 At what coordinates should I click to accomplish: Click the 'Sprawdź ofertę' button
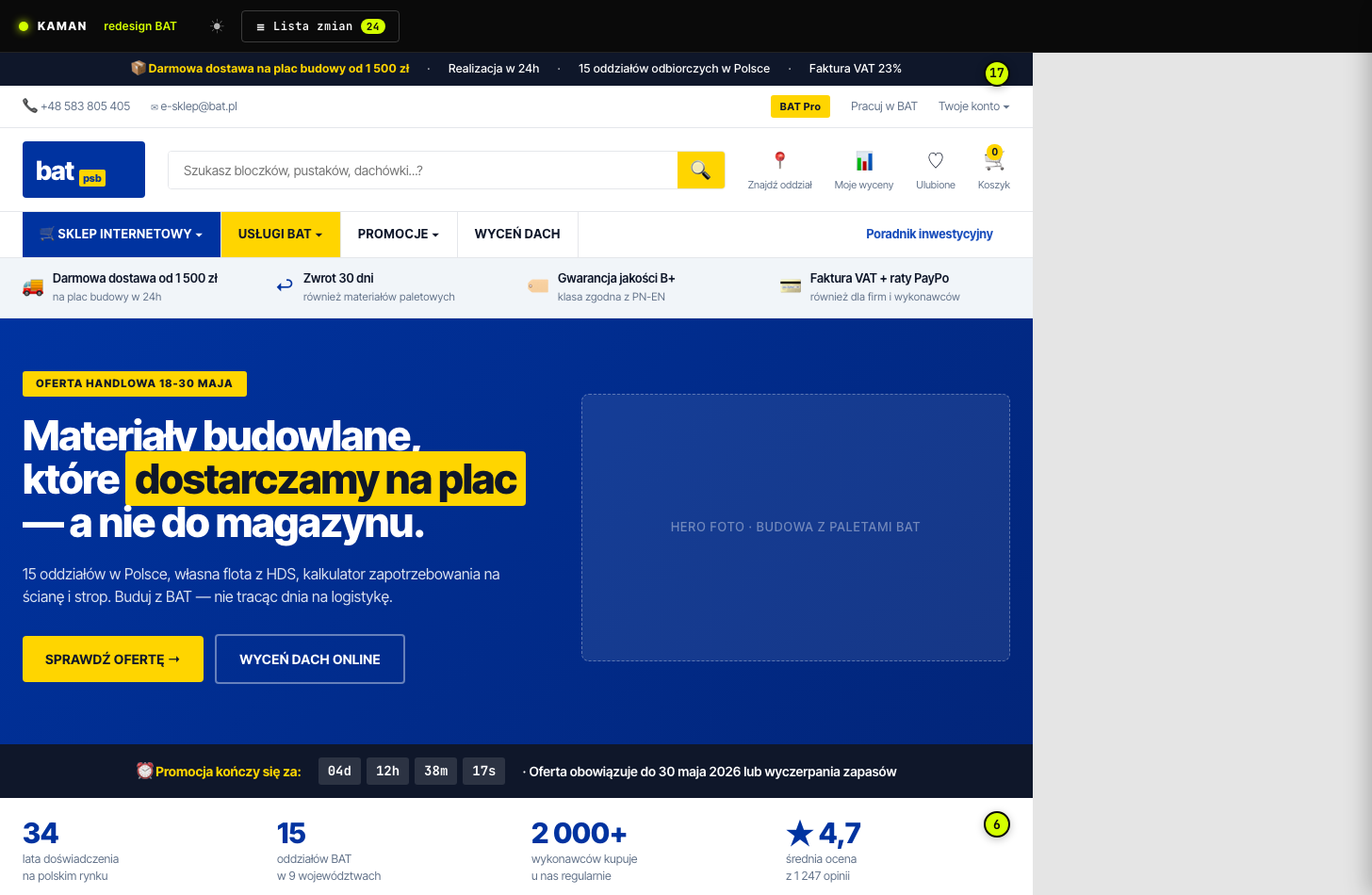(x=113, y=659)
